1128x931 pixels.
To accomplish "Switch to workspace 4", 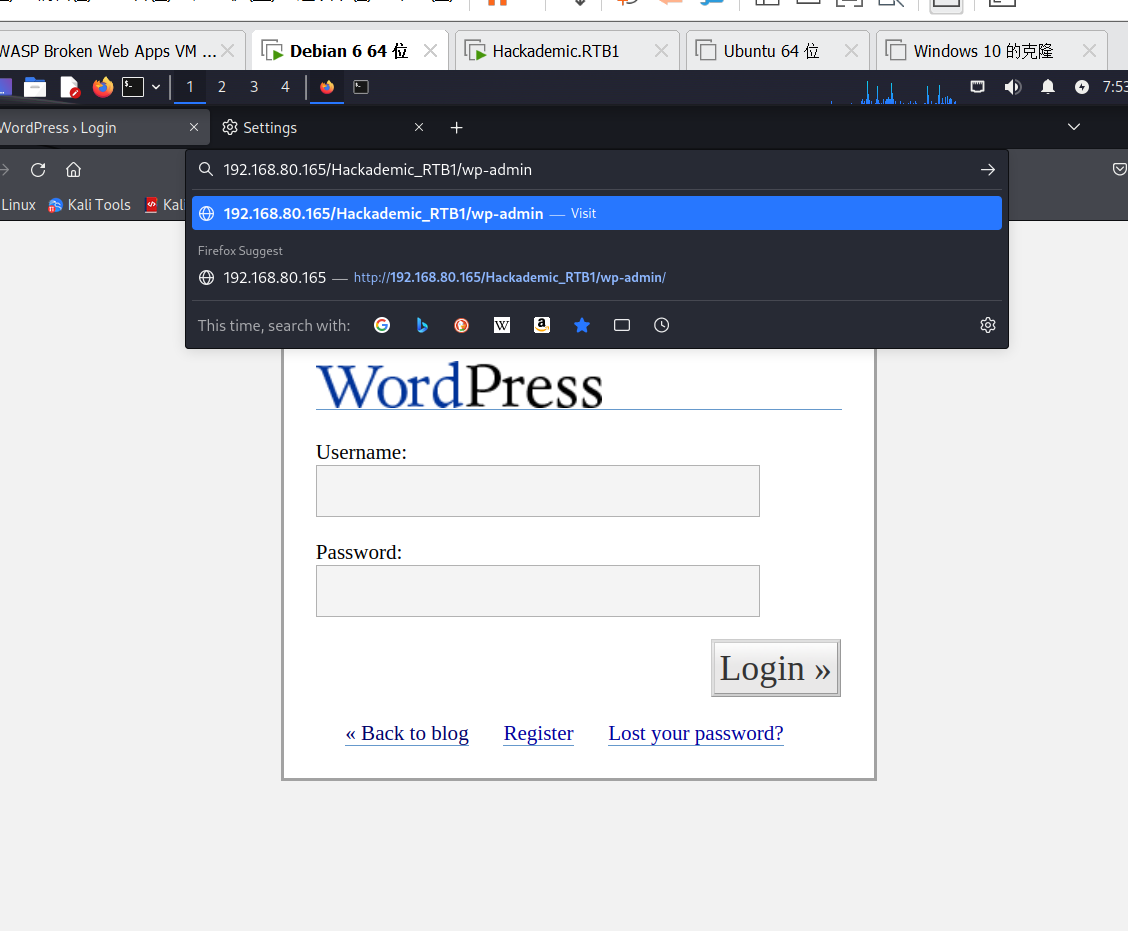I will point(286,87).
